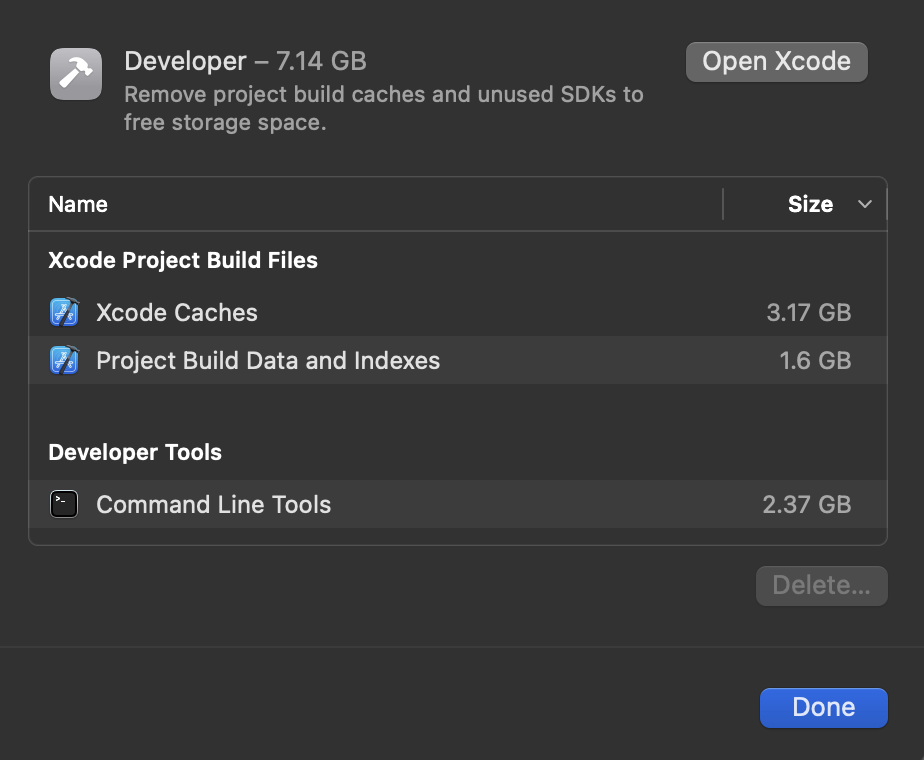Select the Xcode Caches row label
Image resolution: width=924 pixels, height=760 pixels.
tap(177, 312)
